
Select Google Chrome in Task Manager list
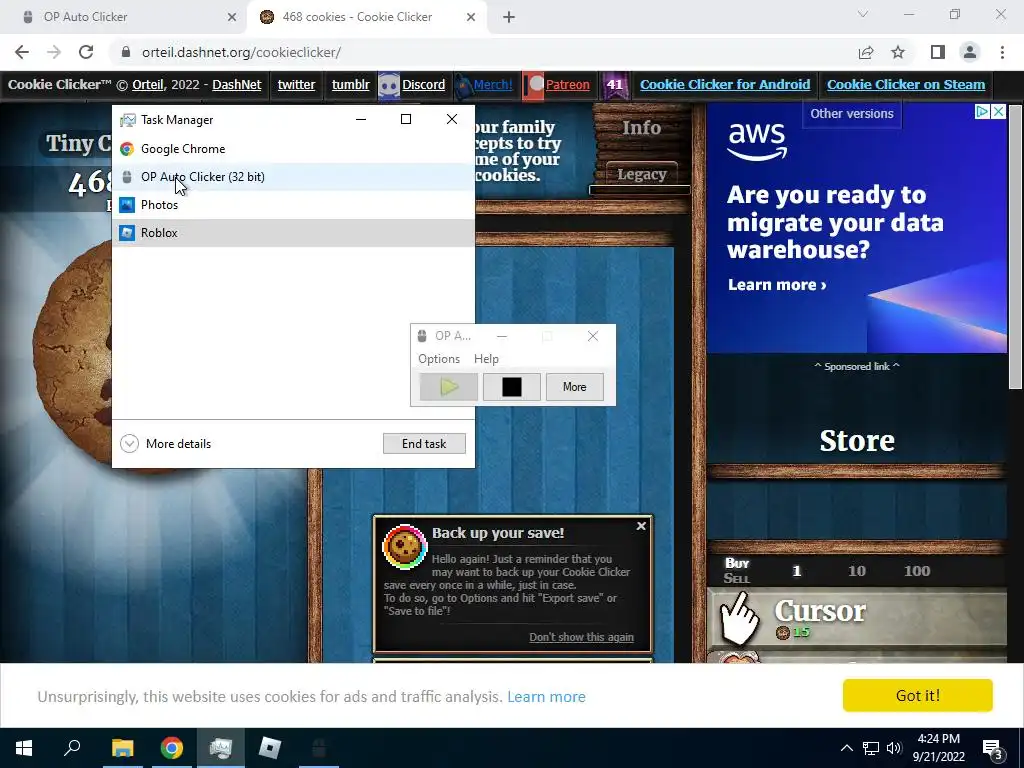pyautogui.click(x=293, y=149)
